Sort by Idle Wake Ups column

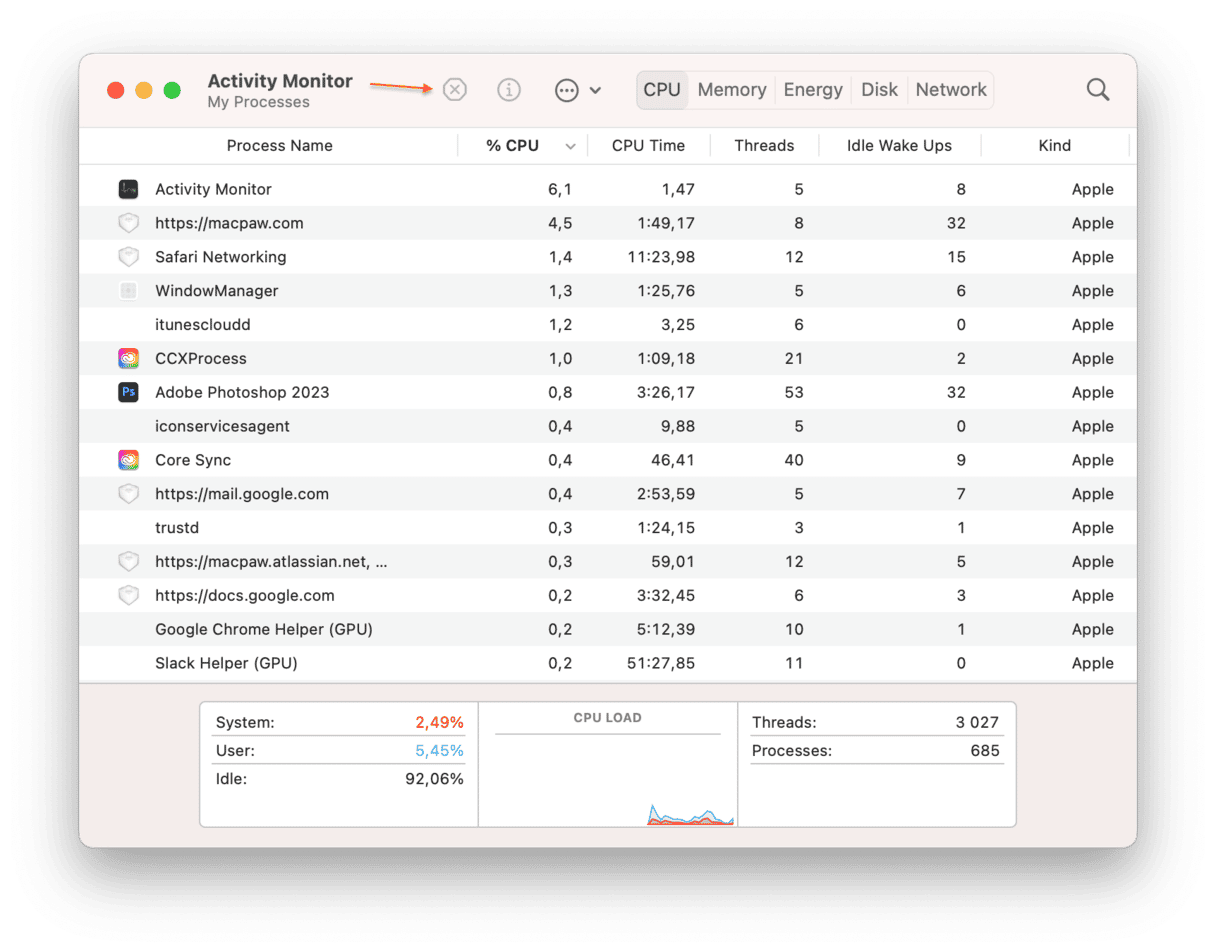[899, 146]
